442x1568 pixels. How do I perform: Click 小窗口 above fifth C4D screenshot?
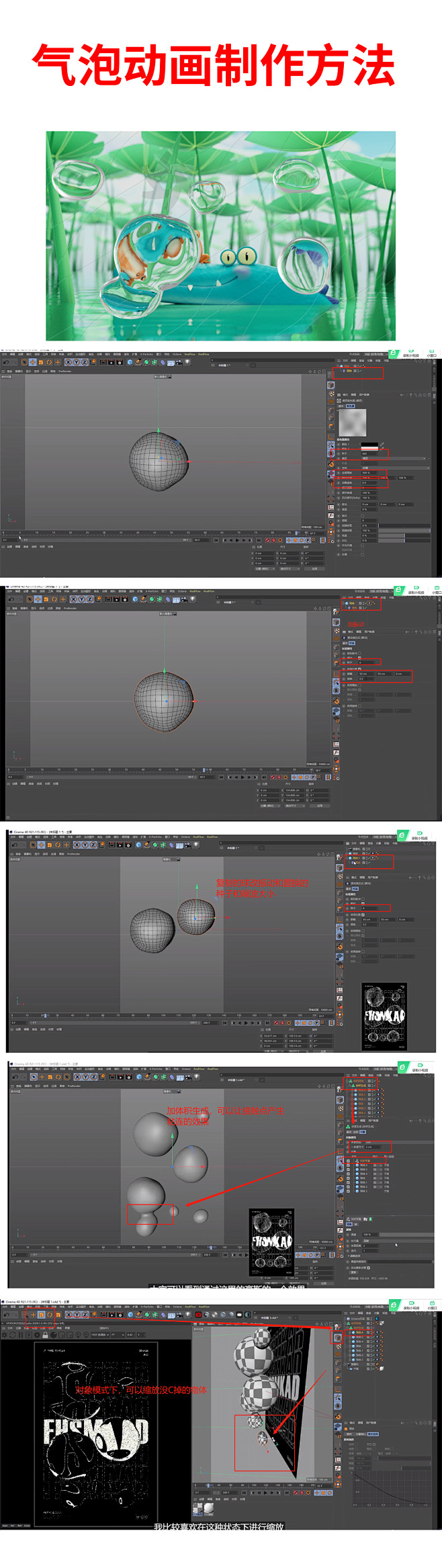(431, 1306)
